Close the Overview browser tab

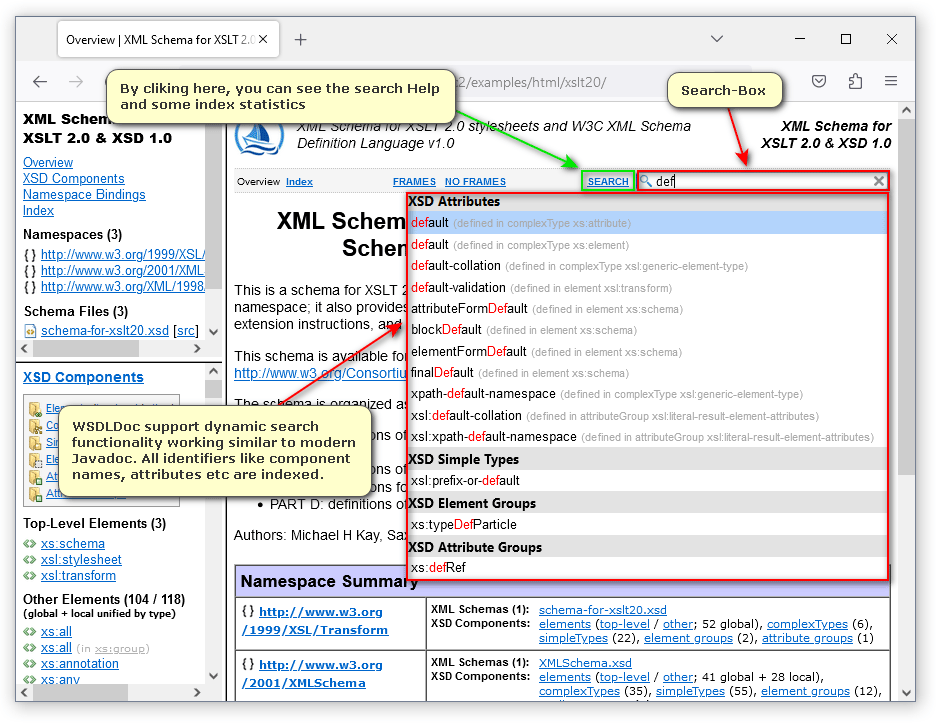click(263, 40)
